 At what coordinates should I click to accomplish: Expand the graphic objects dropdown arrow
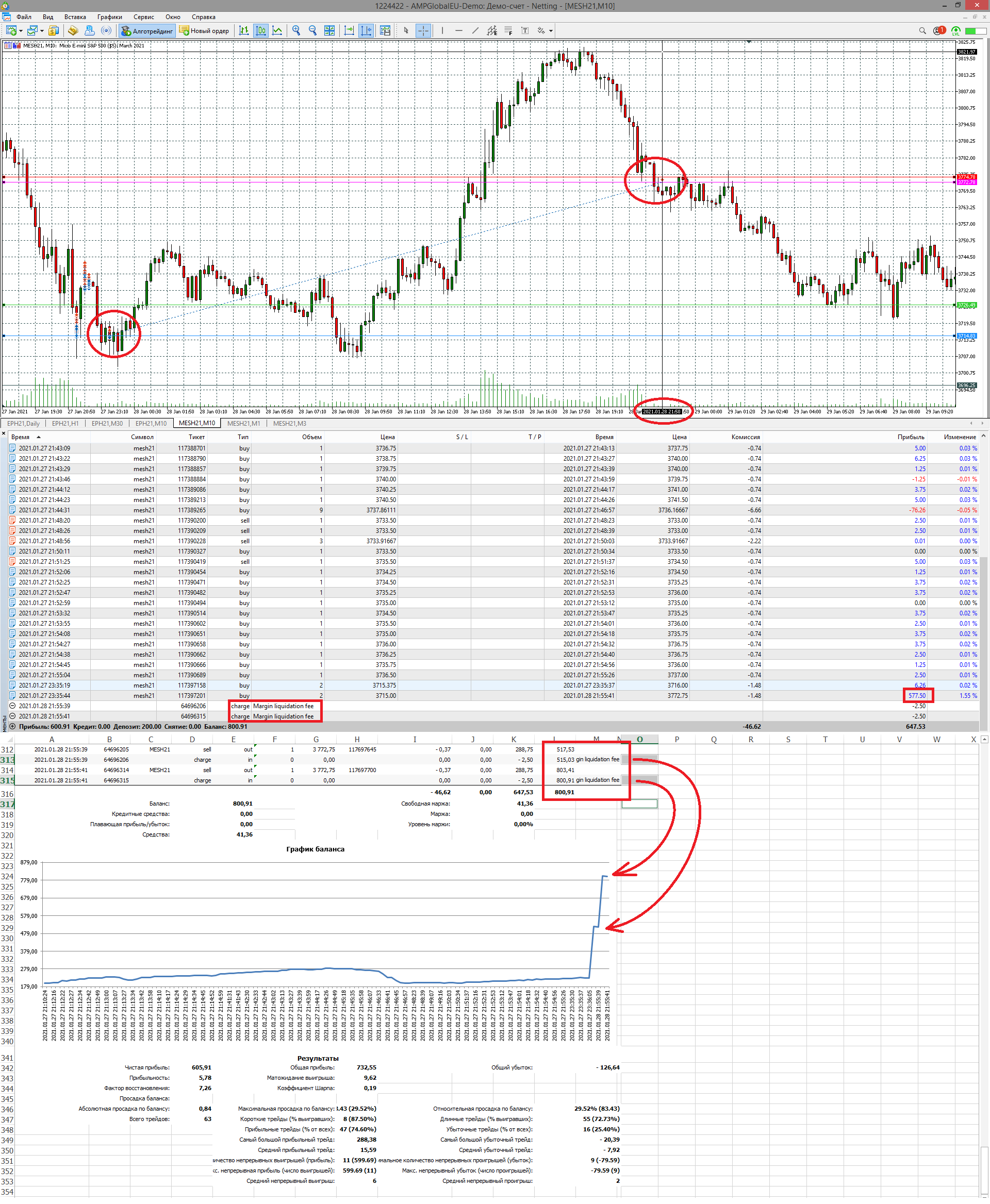coord(551,31)
